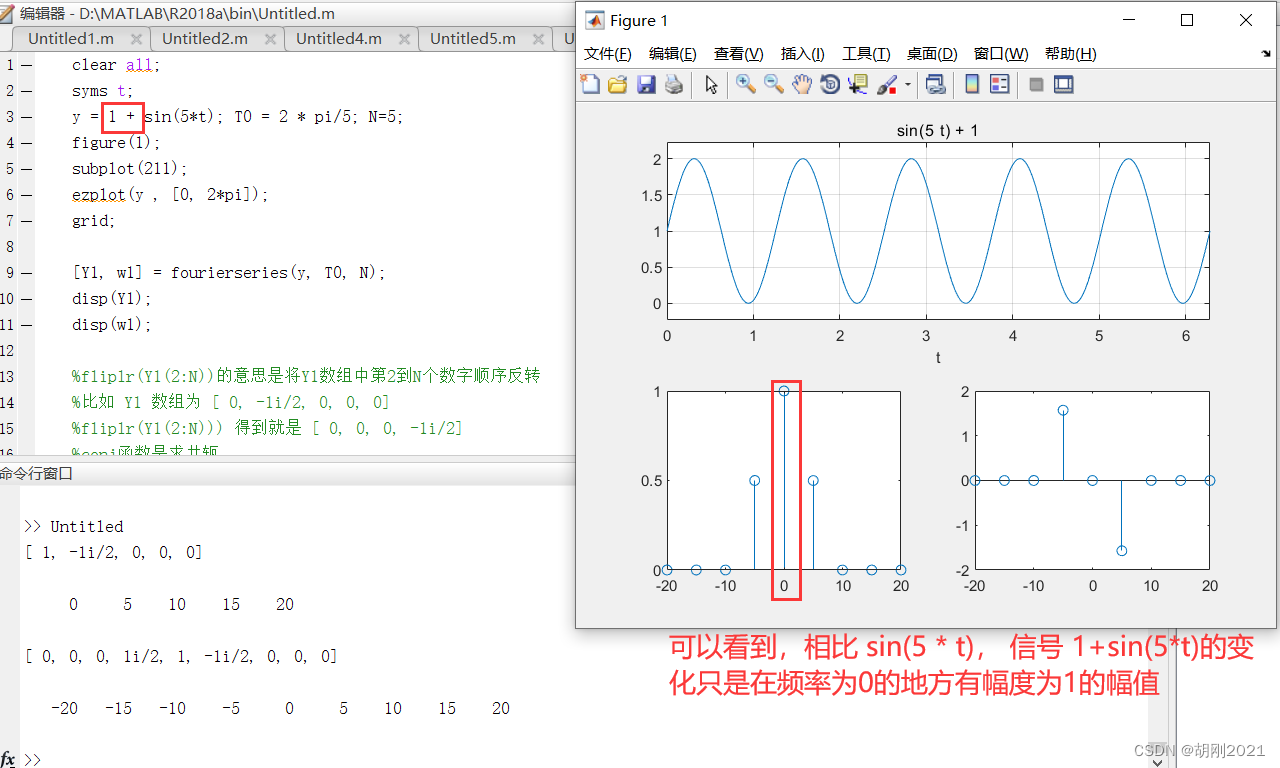Set a breakpoint on line 3 dash
The image size is (1280, 768).
click(x=26, y=117)
